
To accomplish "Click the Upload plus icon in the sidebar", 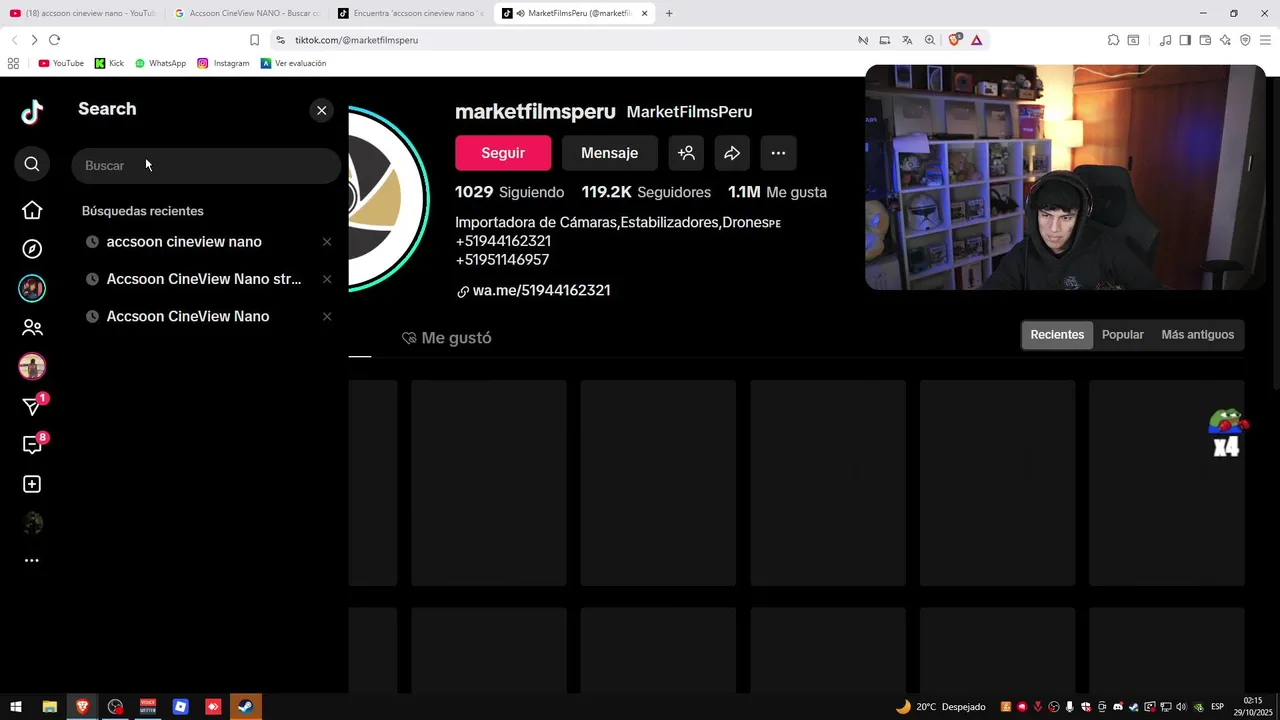I will coord(32,484).
